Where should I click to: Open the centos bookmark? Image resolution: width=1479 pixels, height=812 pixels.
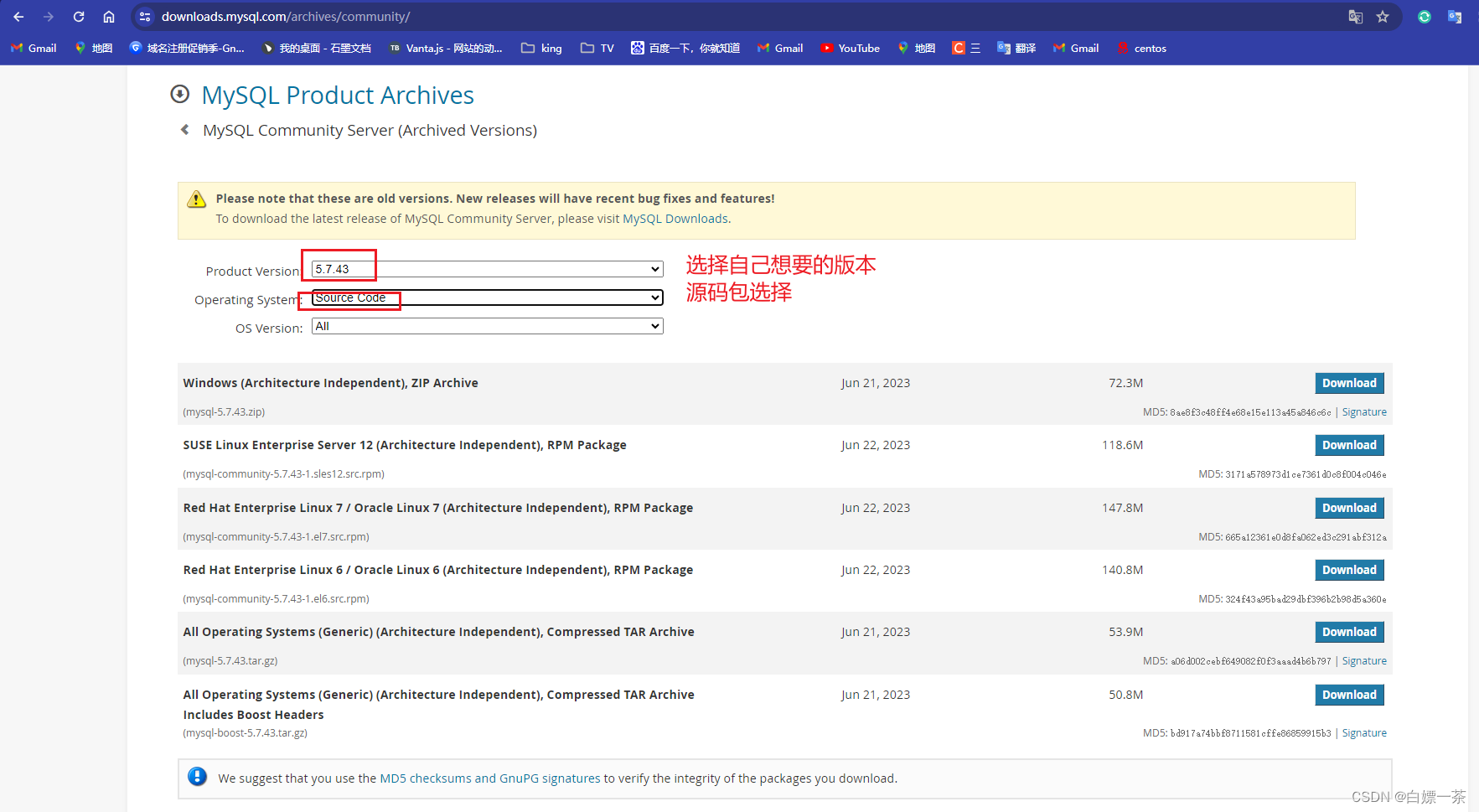pos(1141,48)
